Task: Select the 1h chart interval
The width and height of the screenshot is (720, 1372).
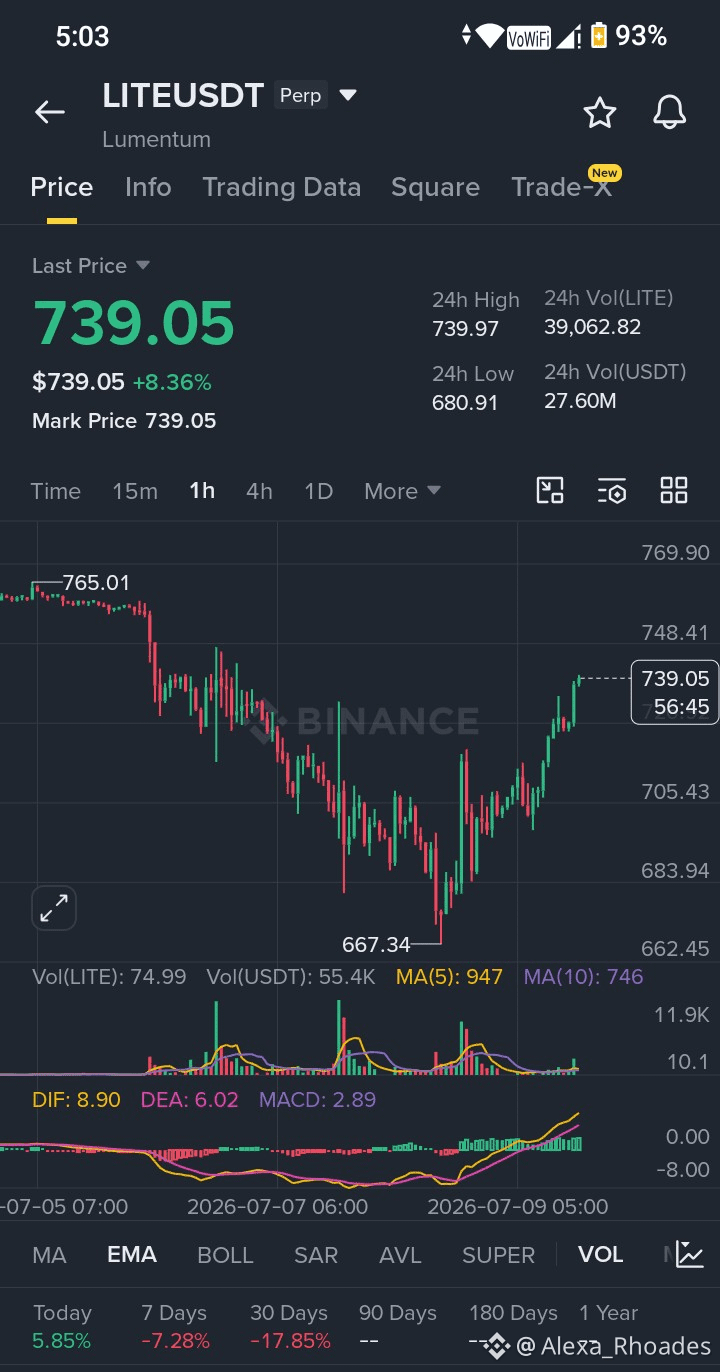Action: (202, 491)
